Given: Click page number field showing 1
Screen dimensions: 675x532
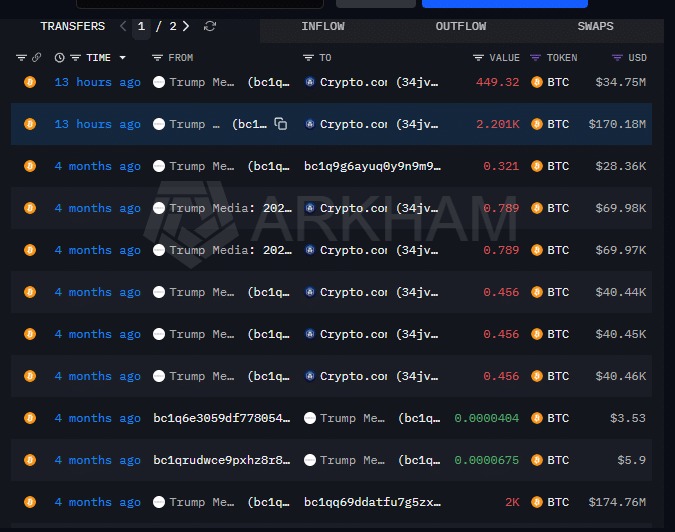Looking at the screenshot, I should [141, 27].
